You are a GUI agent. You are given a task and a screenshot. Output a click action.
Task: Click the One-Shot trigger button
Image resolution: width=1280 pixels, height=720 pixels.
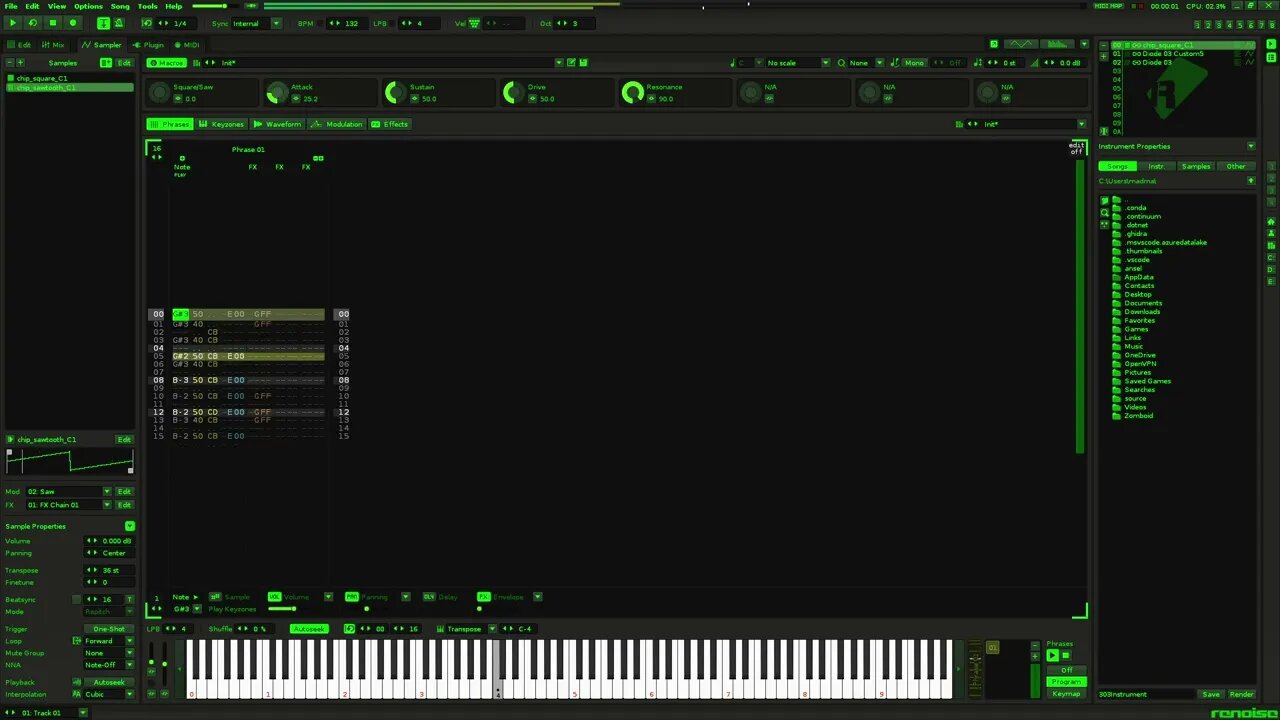tap(109, 629)
